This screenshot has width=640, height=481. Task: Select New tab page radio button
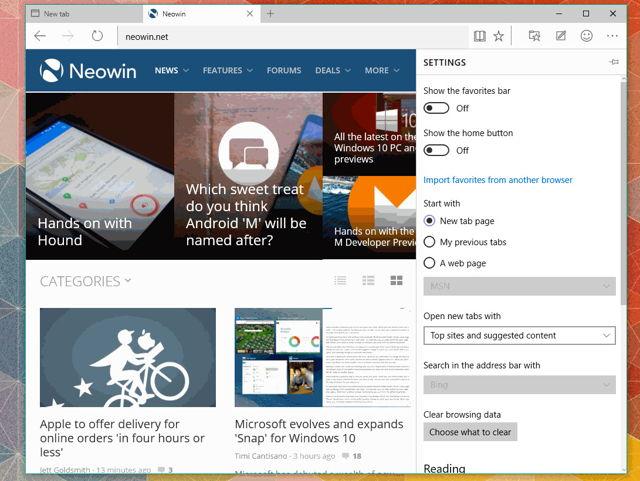click(429, 221)
